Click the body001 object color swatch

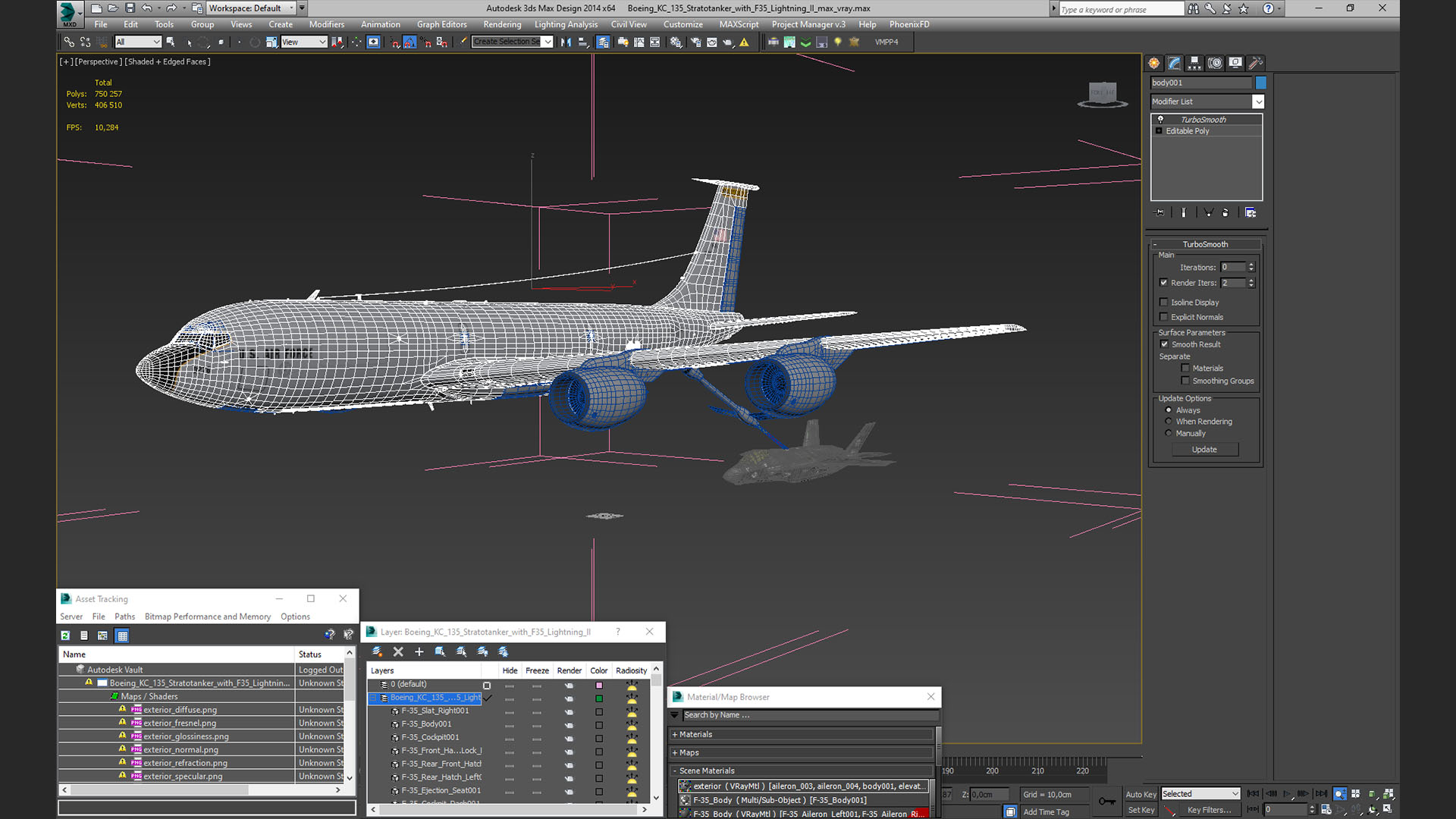coord(1260,83)
